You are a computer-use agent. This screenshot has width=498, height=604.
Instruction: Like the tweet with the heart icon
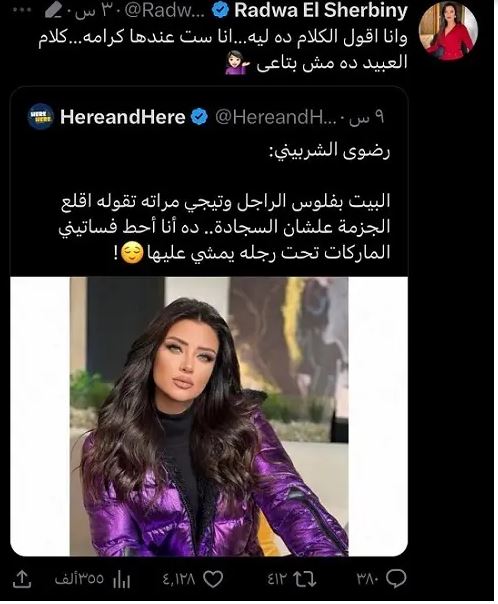pos(213,579)
